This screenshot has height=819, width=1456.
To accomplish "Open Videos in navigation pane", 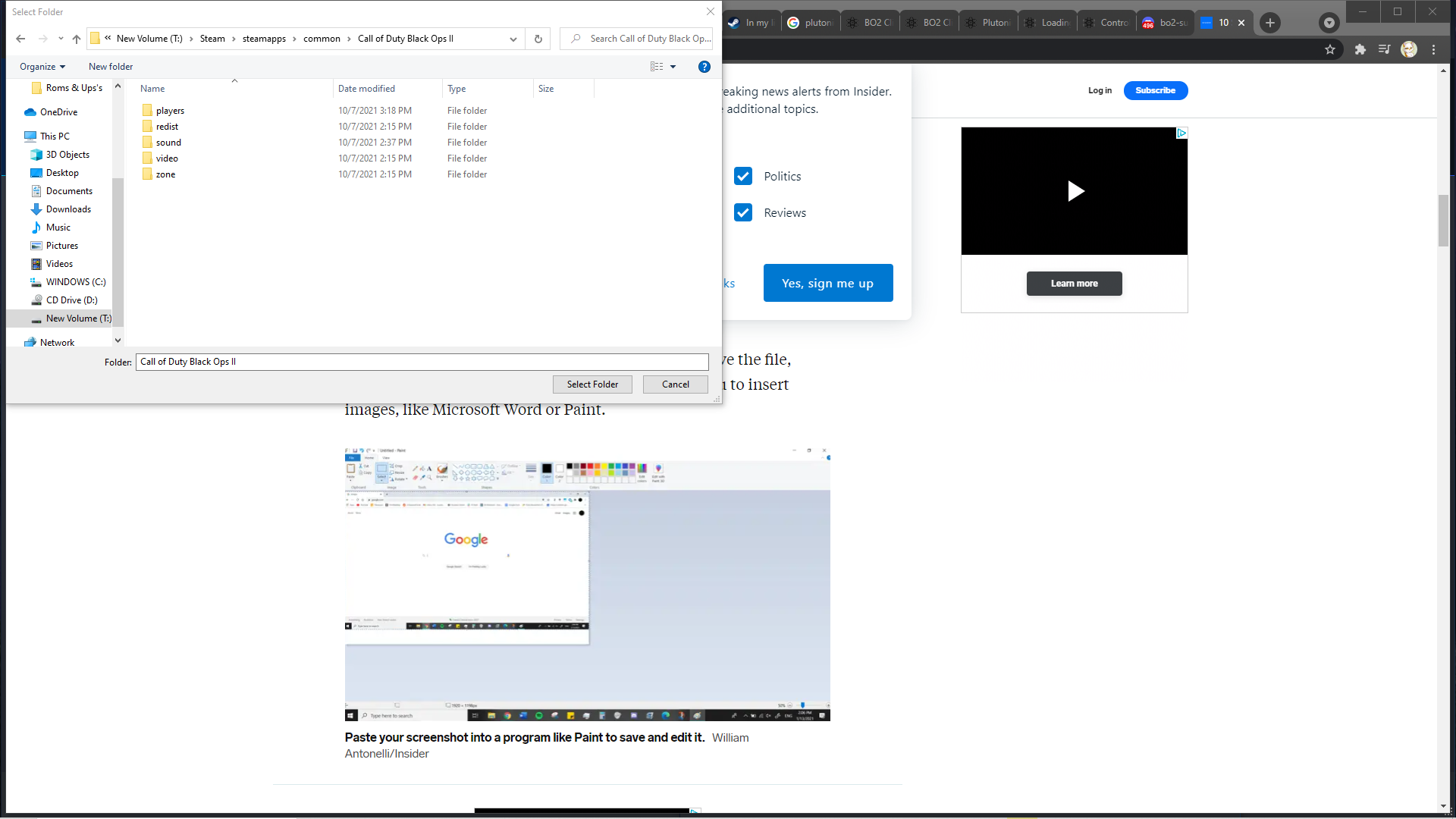I will (59, 264).
